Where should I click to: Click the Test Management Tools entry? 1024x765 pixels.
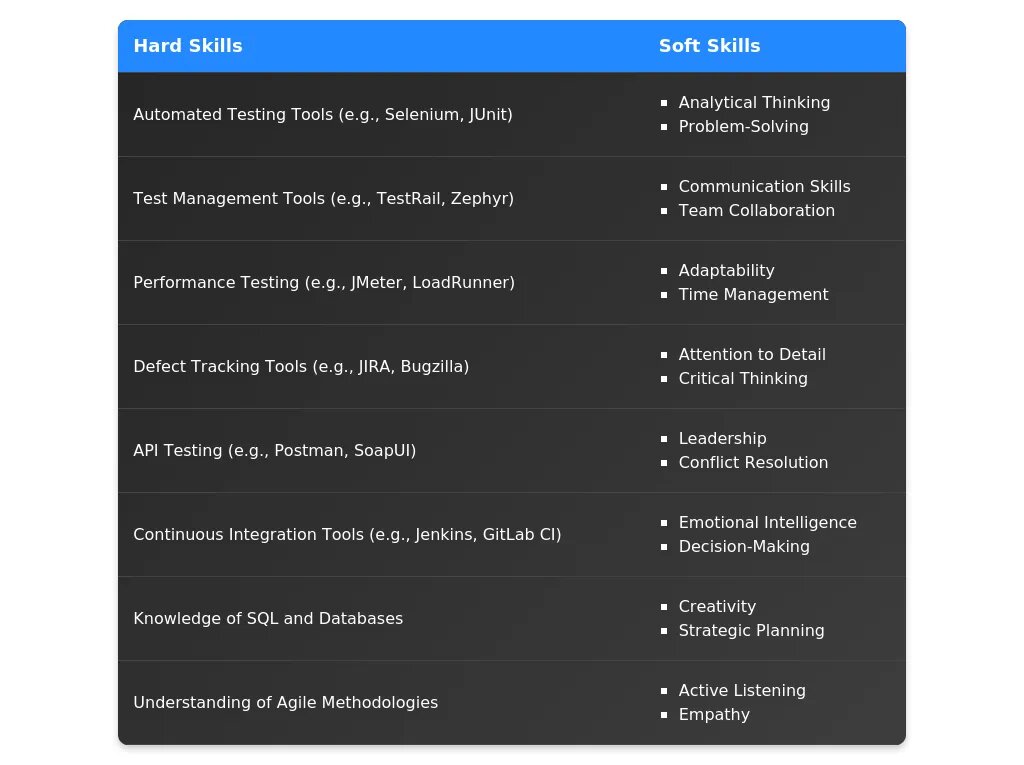click(323, 199)
